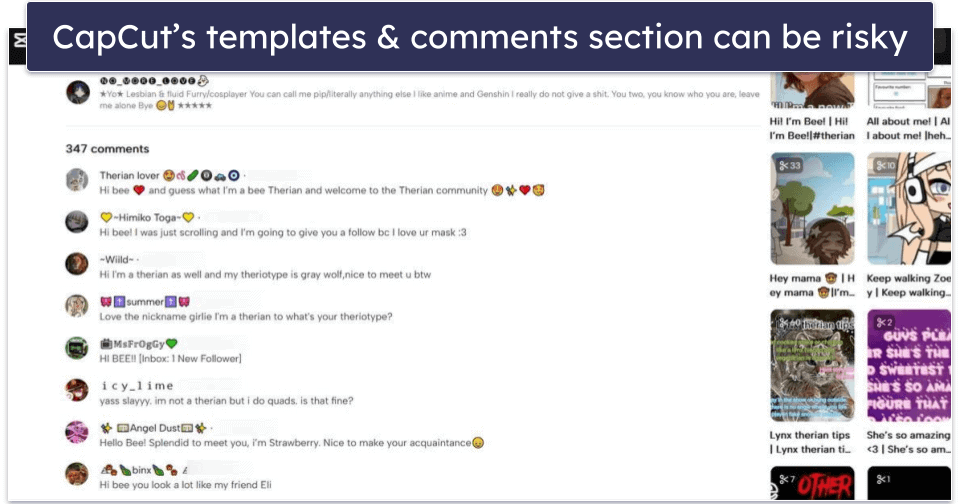Open the 'All about me!' template title
Viewport: 960px width, 504px height.
coord(908,127)
